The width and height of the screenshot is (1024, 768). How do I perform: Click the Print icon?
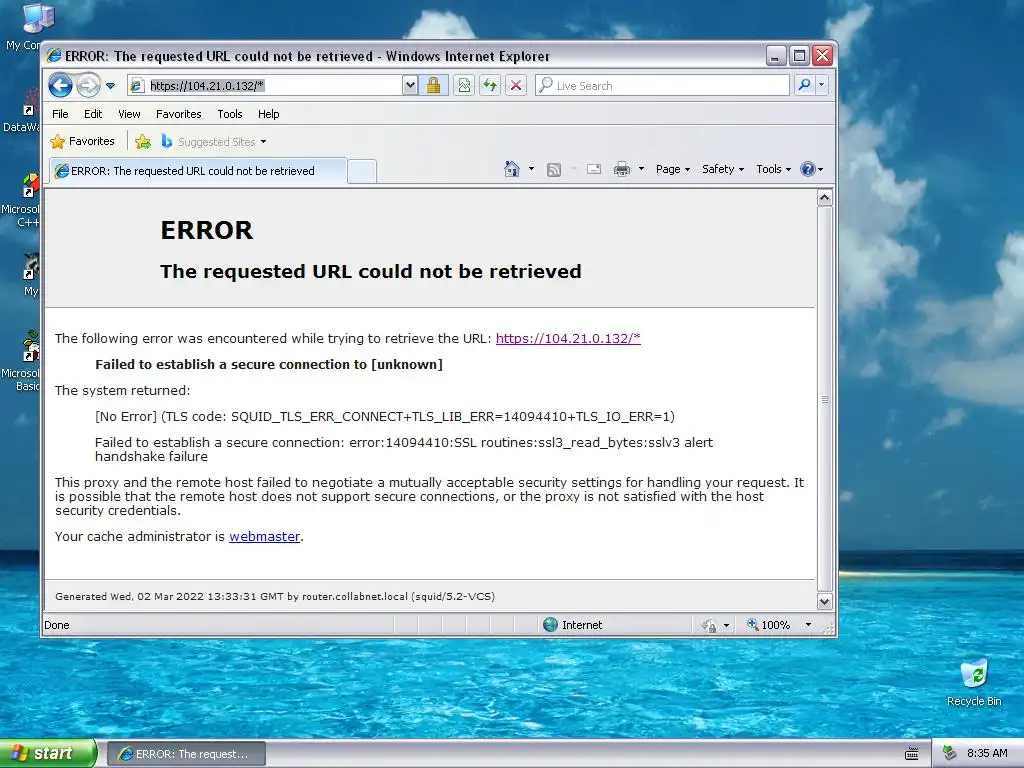(622, 169)
